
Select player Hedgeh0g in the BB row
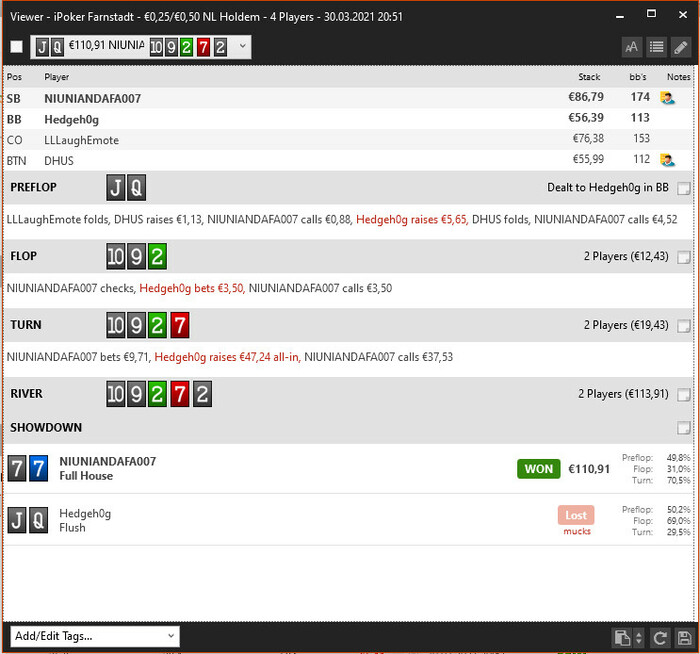[x=71, y=119]
